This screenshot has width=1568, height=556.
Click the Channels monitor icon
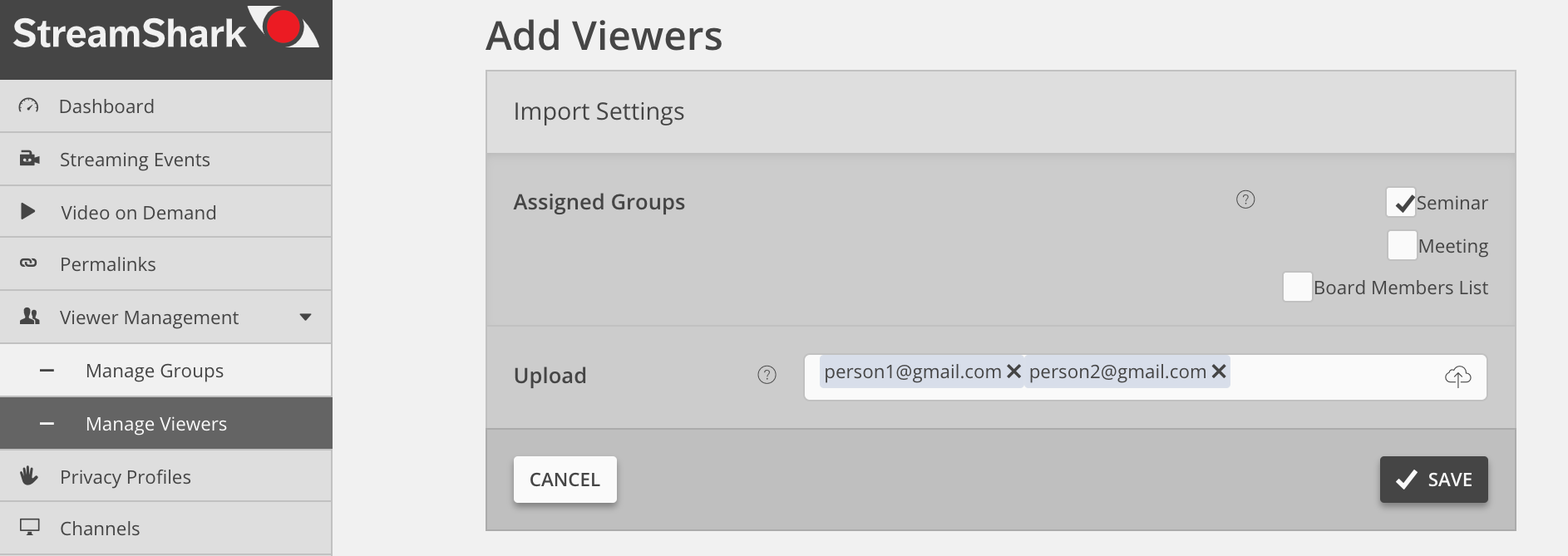pyautogui.click(x=29, y=527)
